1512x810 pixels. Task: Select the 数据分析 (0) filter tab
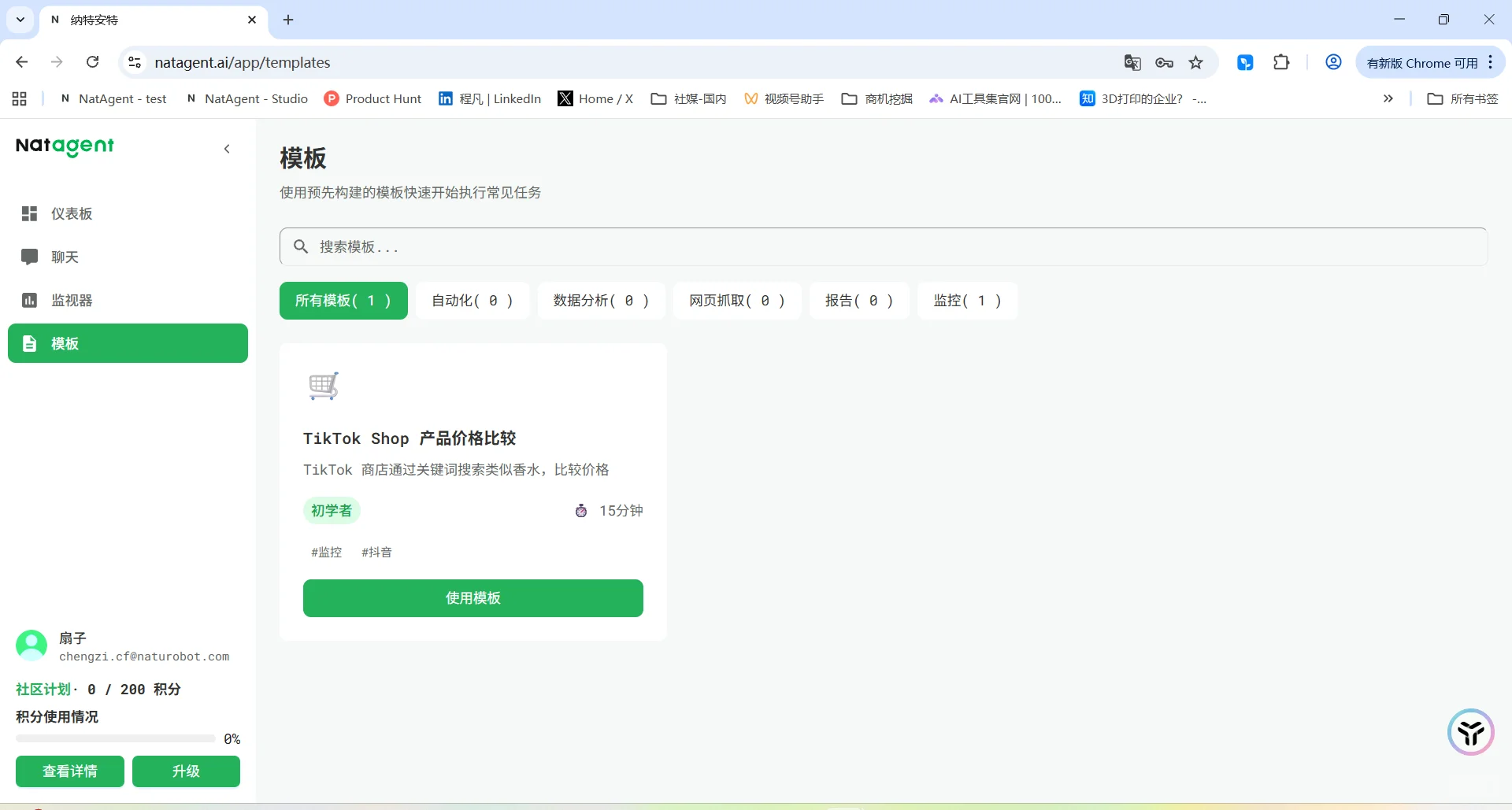tap(601, 301)
